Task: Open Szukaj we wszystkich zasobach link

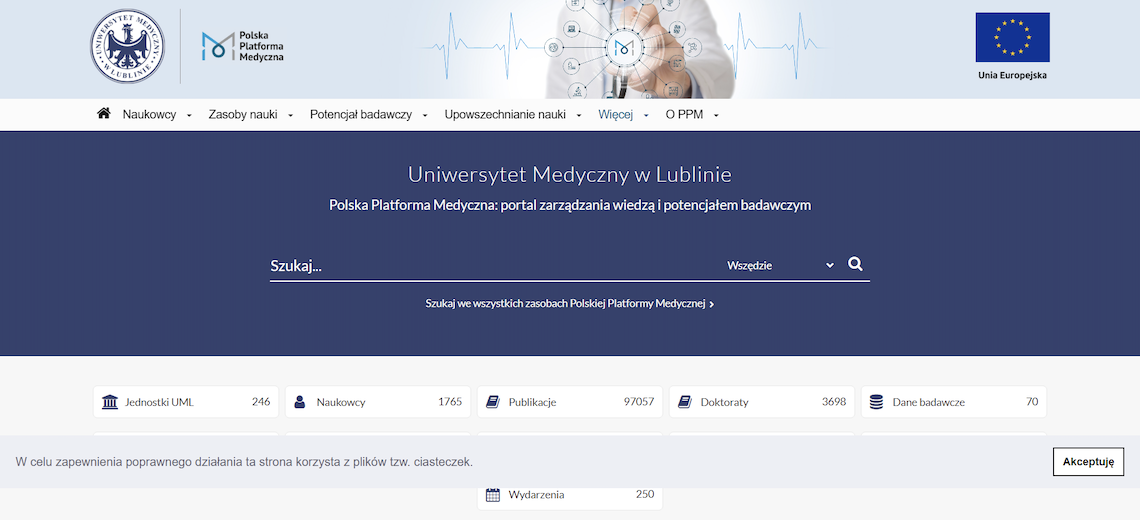Action: [569, 304]
